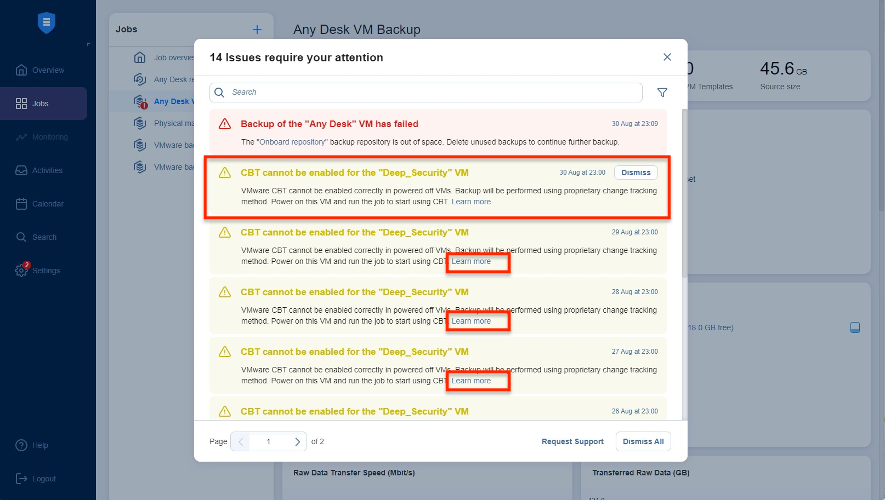
Task: Click the 45.6 GB source size value
Action: (783, 69)
